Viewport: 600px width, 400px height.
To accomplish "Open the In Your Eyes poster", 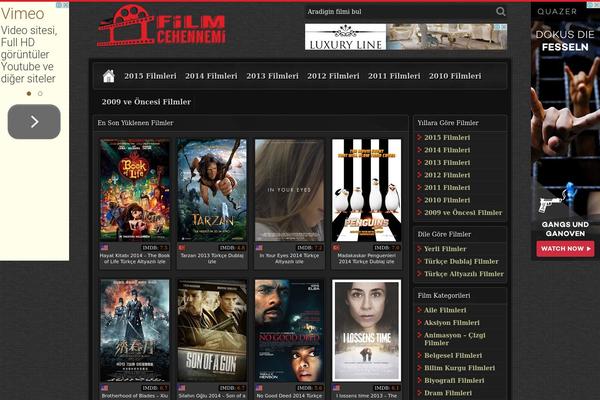I will point(289,190).
